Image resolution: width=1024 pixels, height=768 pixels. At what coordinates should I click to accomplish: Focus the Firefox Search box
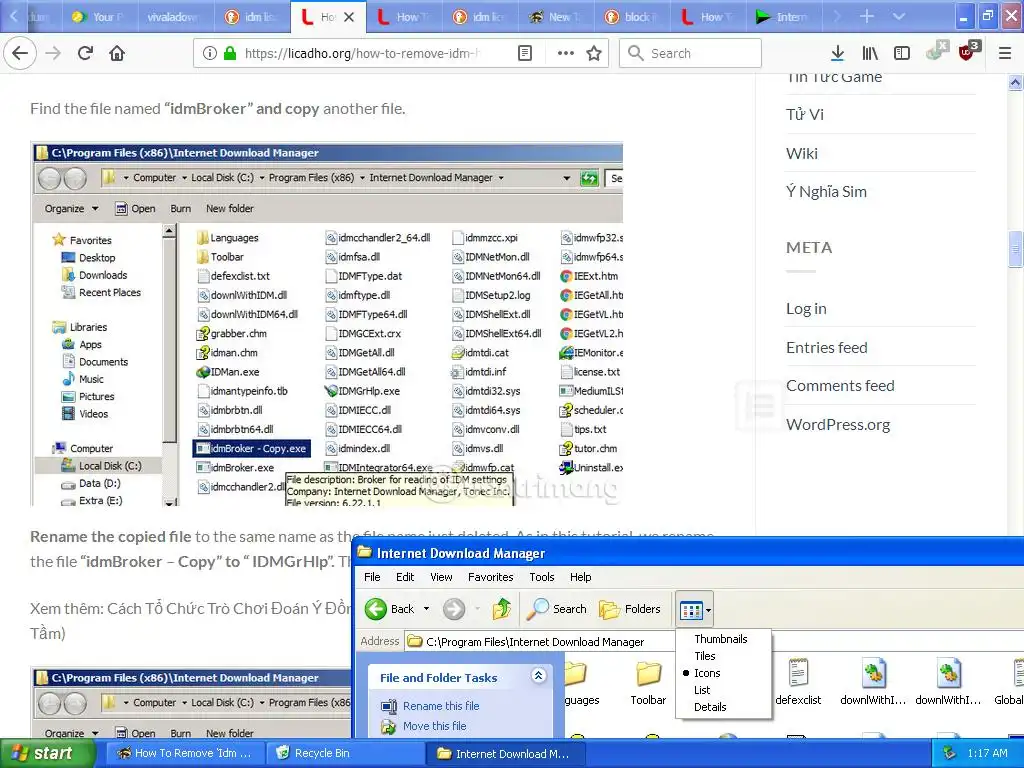point(690,53)
